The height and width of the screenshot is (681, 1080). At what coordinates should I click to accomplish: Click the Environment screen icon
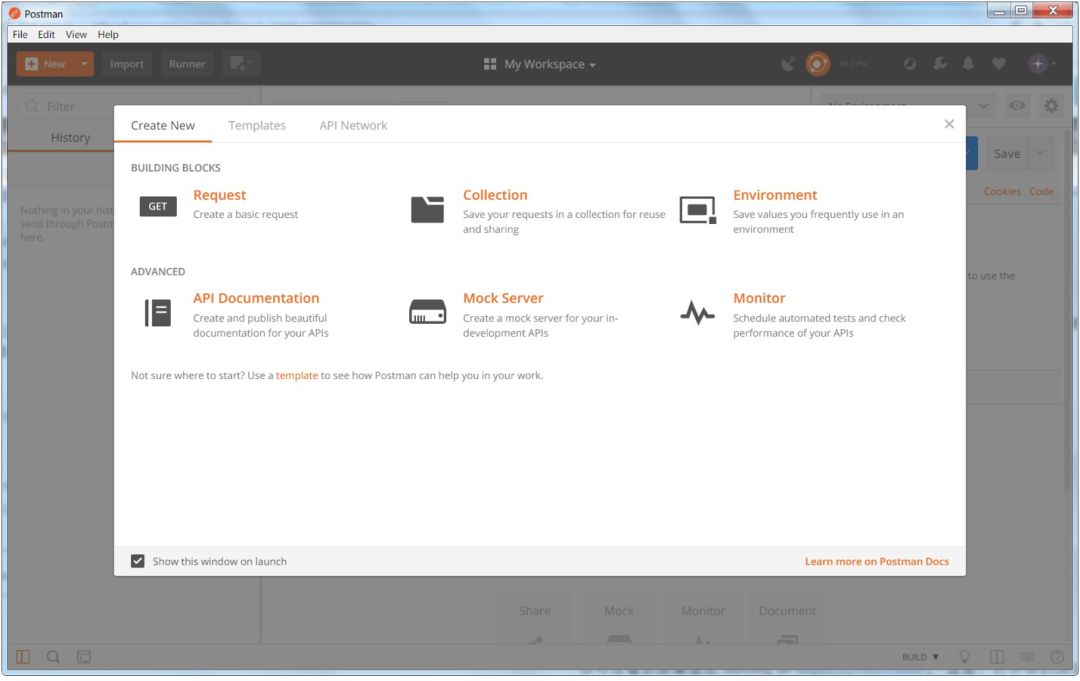click(x=698, y=210)
